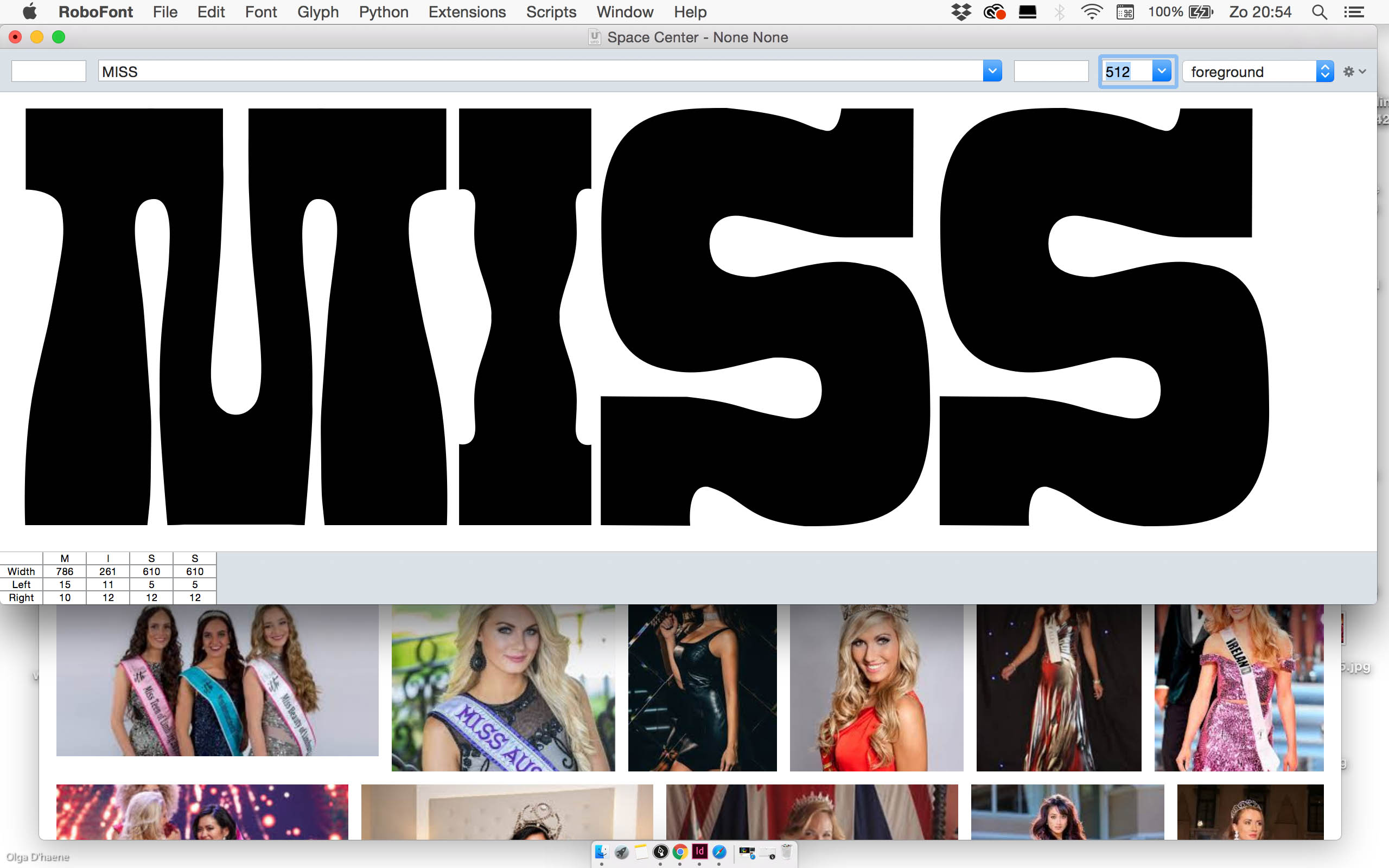
Task: Open the Wi-Fi status menu
Action: [1091, 11]
